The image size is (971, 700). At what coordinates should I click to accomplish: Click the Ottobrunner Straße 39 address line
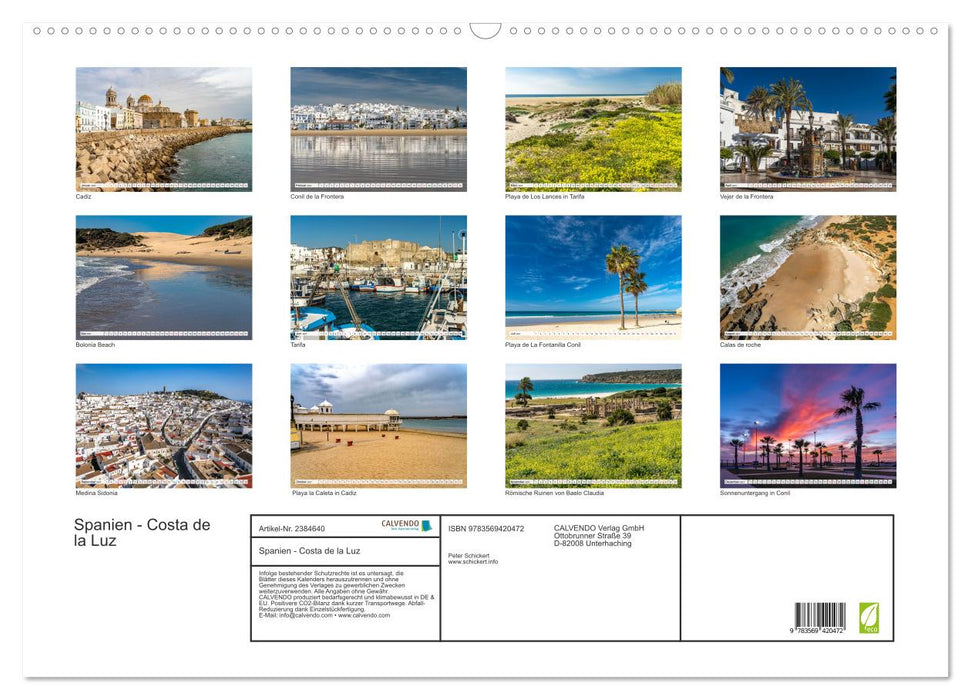[x=593, y=536]
